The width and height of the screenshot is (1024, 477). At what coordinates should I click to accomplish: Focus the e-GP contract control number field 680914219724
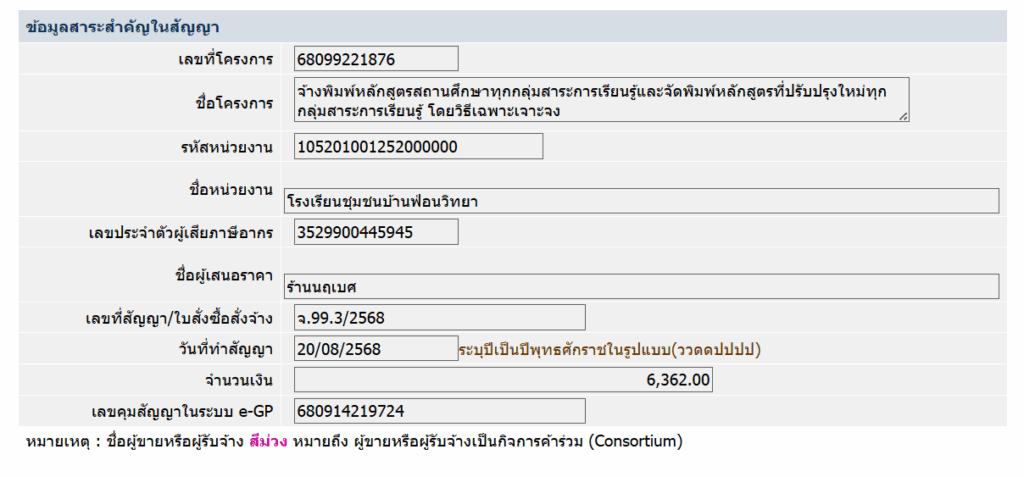440,411
